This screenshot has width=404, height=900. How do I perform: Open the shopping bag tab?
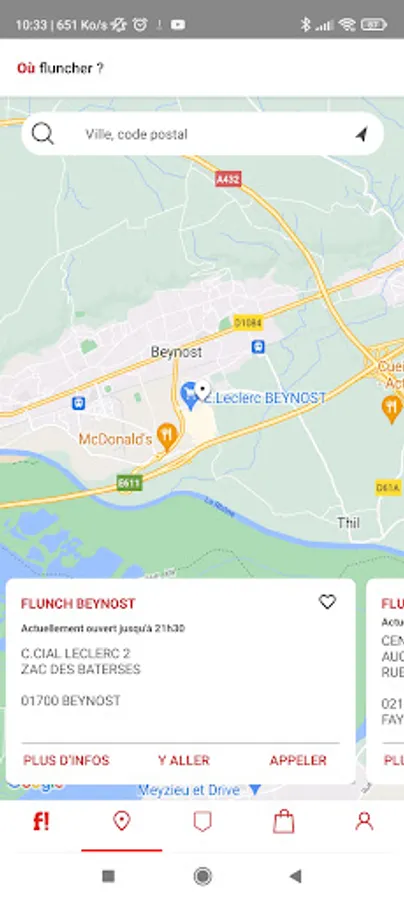coord(283,821)
